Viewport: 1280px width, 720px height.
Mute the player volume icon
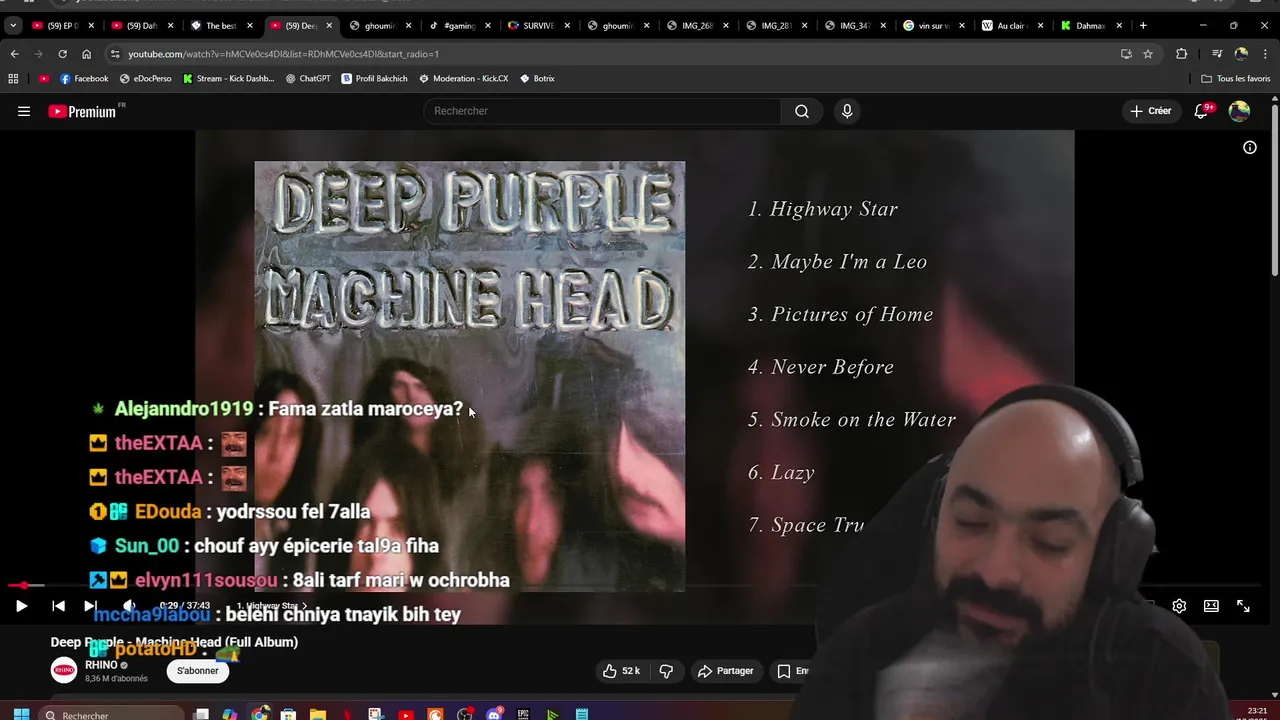click(128, 605)
